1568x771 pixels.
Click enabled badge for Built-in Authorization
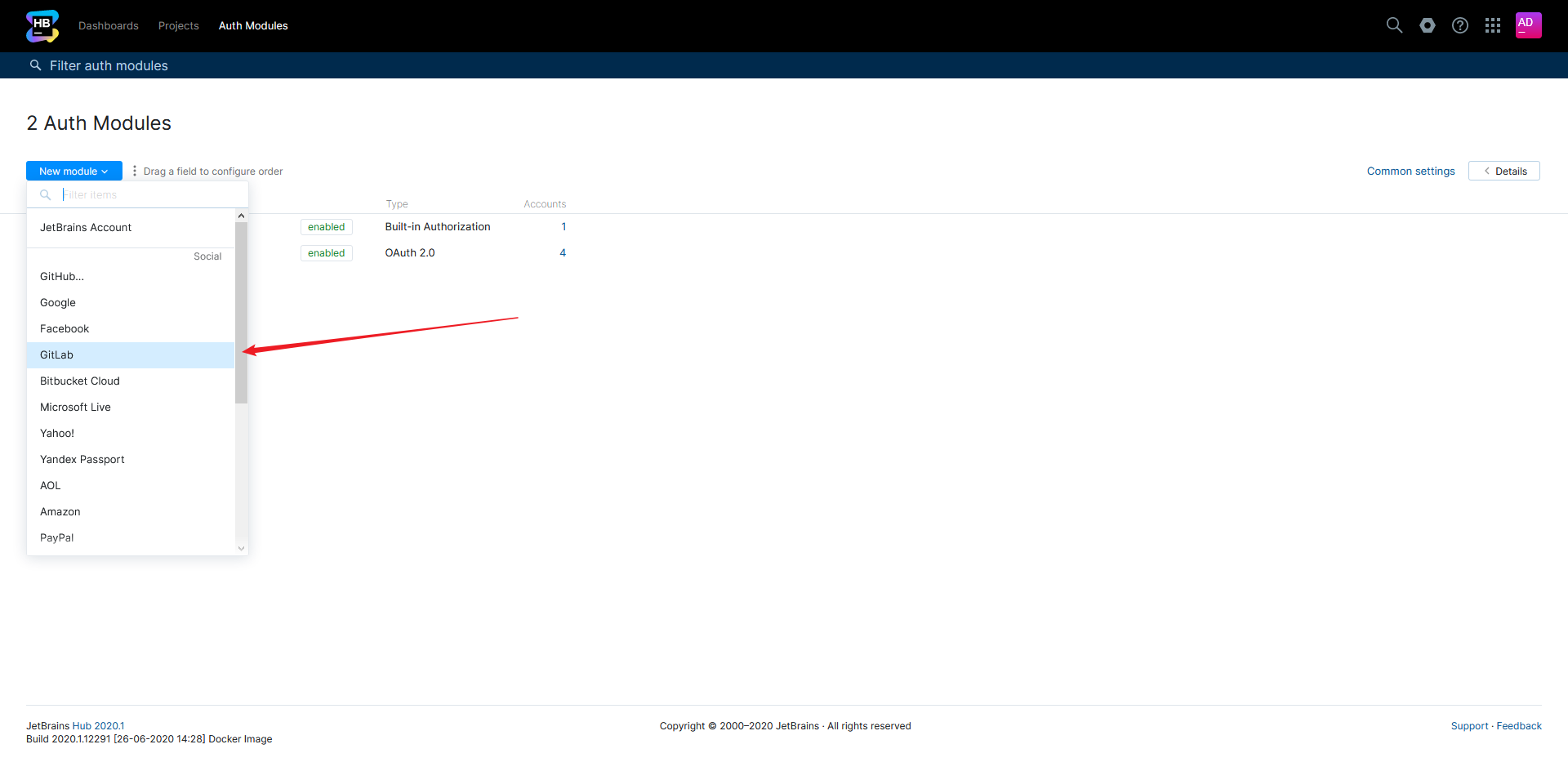point(327,227)
